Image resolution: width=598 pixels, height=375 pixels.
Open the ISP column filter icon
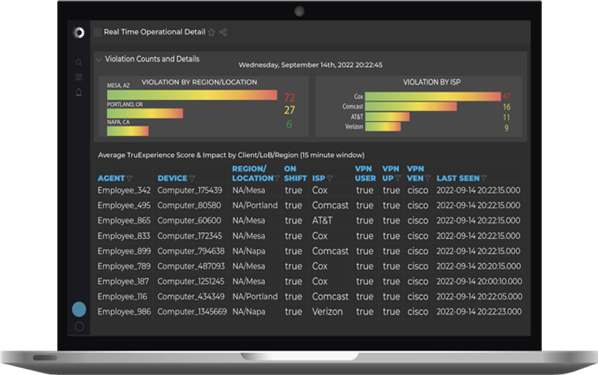click(x=330, y=178)
